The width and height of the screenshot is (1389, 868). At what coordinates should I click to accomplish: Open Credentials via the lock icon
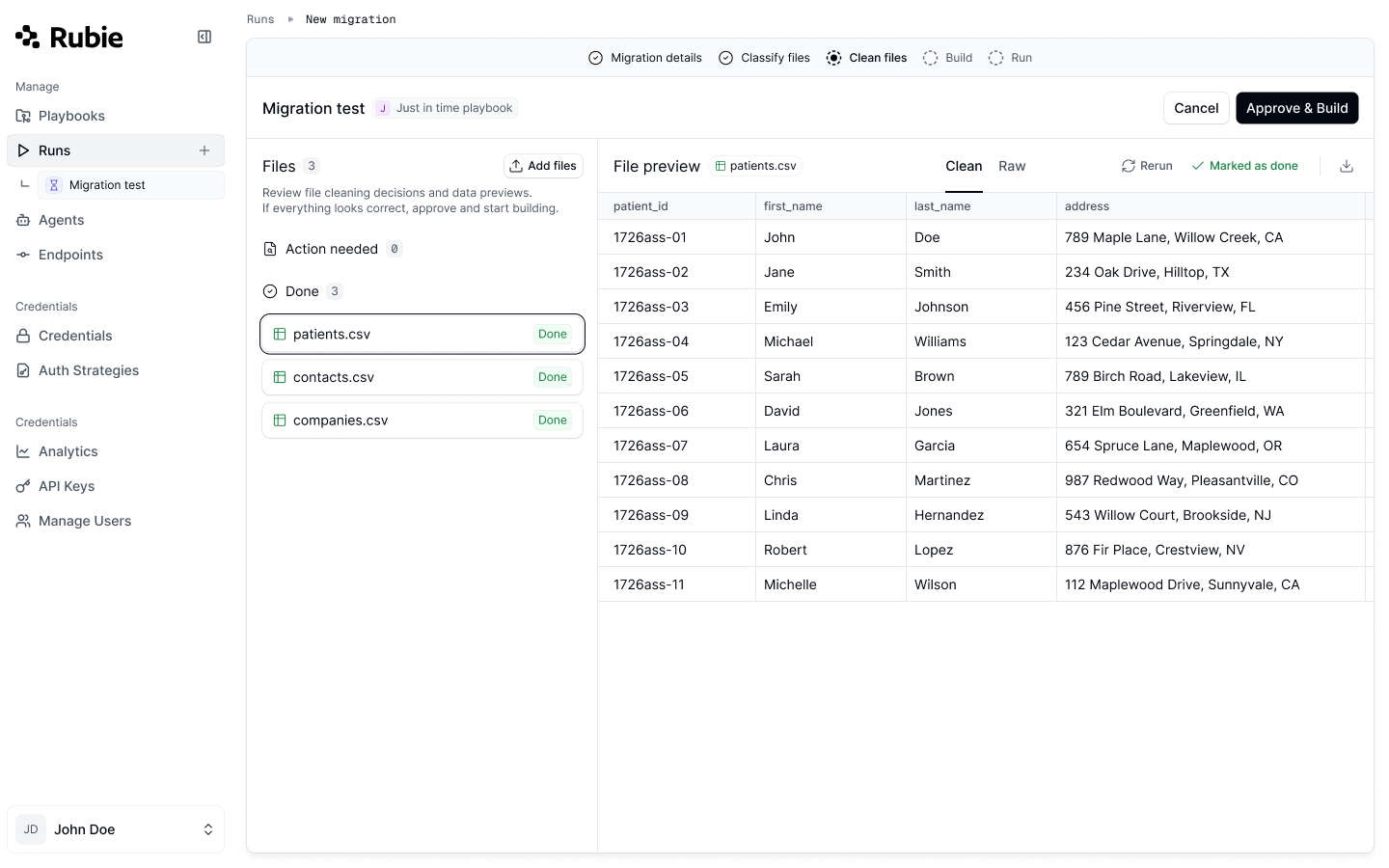(x=23, y=336)
